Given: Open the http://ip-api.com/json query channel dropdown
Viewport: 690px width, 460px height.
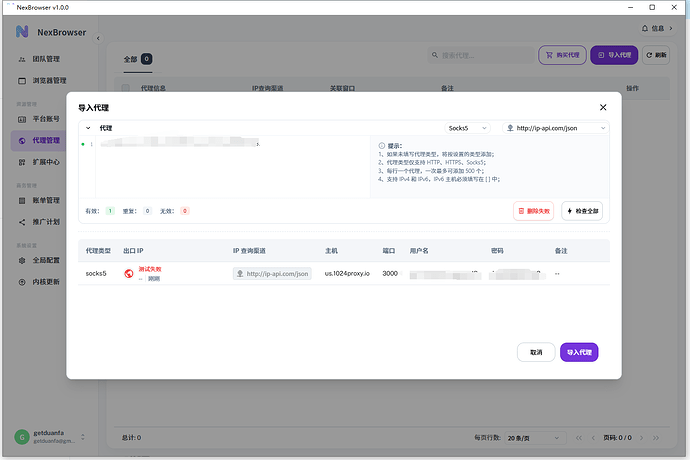Looking at the screenshot, I should (x=556, y=128).
